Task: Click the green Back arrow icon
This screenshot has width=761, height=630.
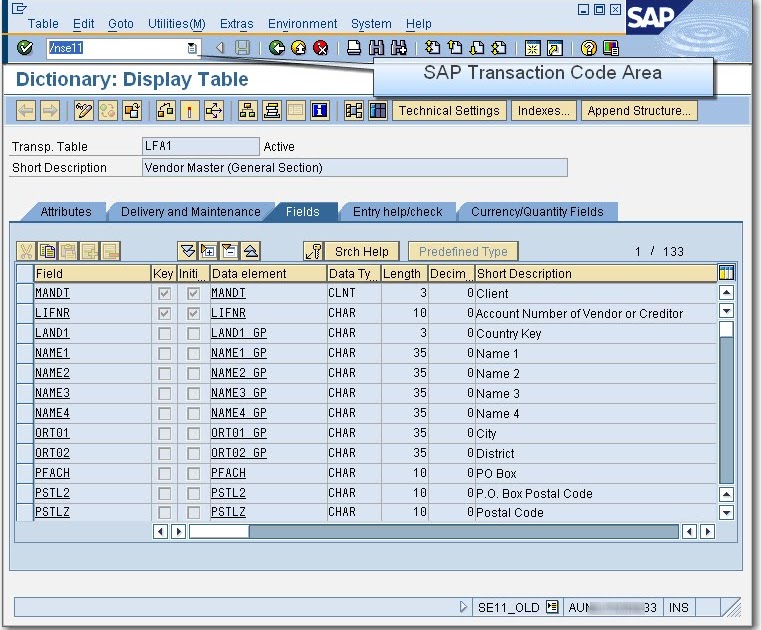Action: click(x=277, y=48)
